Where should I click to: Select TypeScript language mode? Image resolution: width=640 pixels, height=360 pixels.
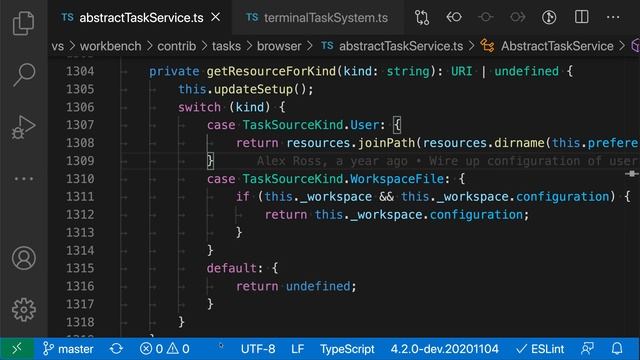click(x=347, y=349)
